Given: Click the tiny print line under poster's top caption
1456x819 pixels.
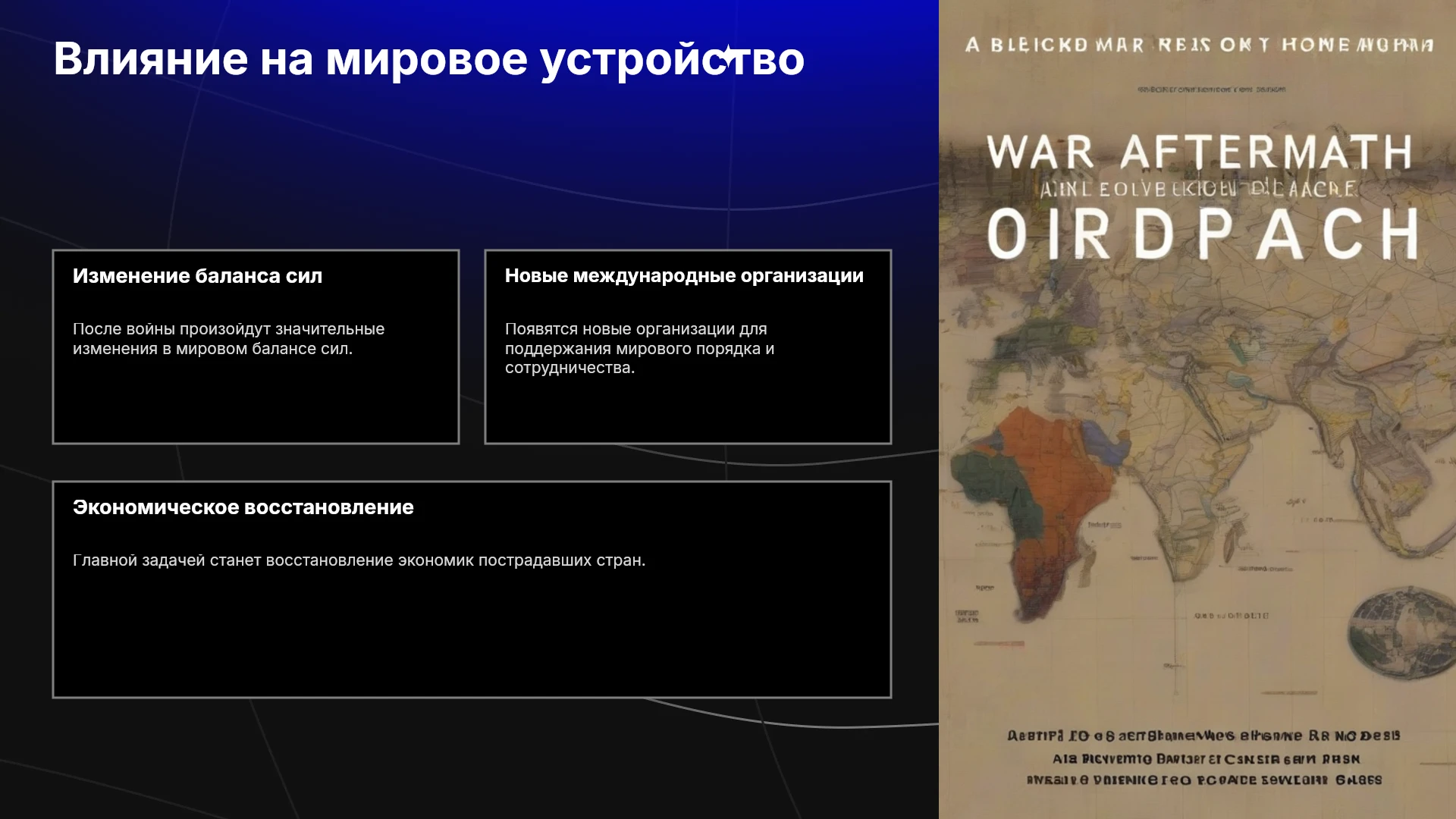Looking at the screenshot, I should (x=1211, y=89).
